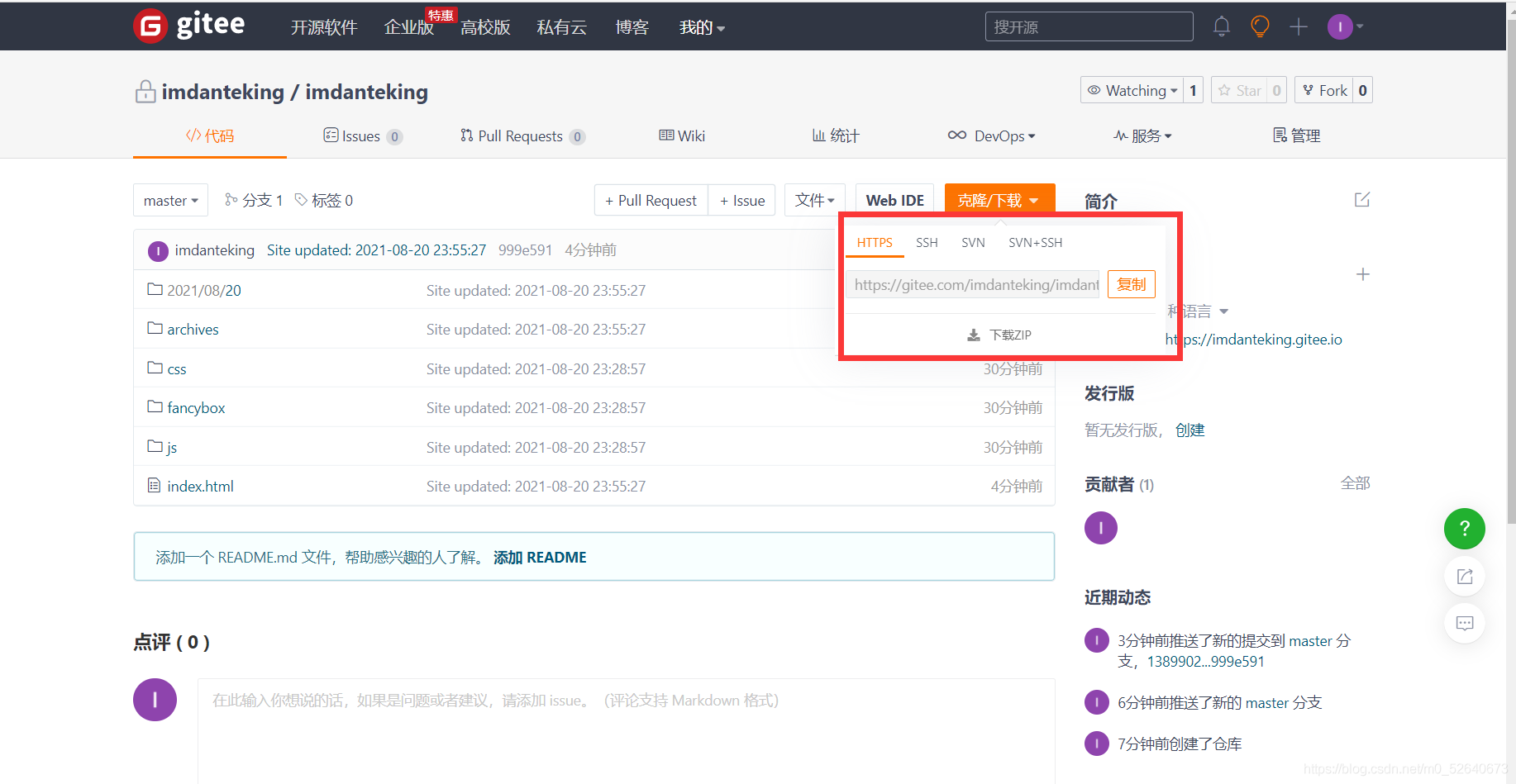Click the Web IDE button
The width and height of the screenshot is (1516, 784).
pos(895,200)
